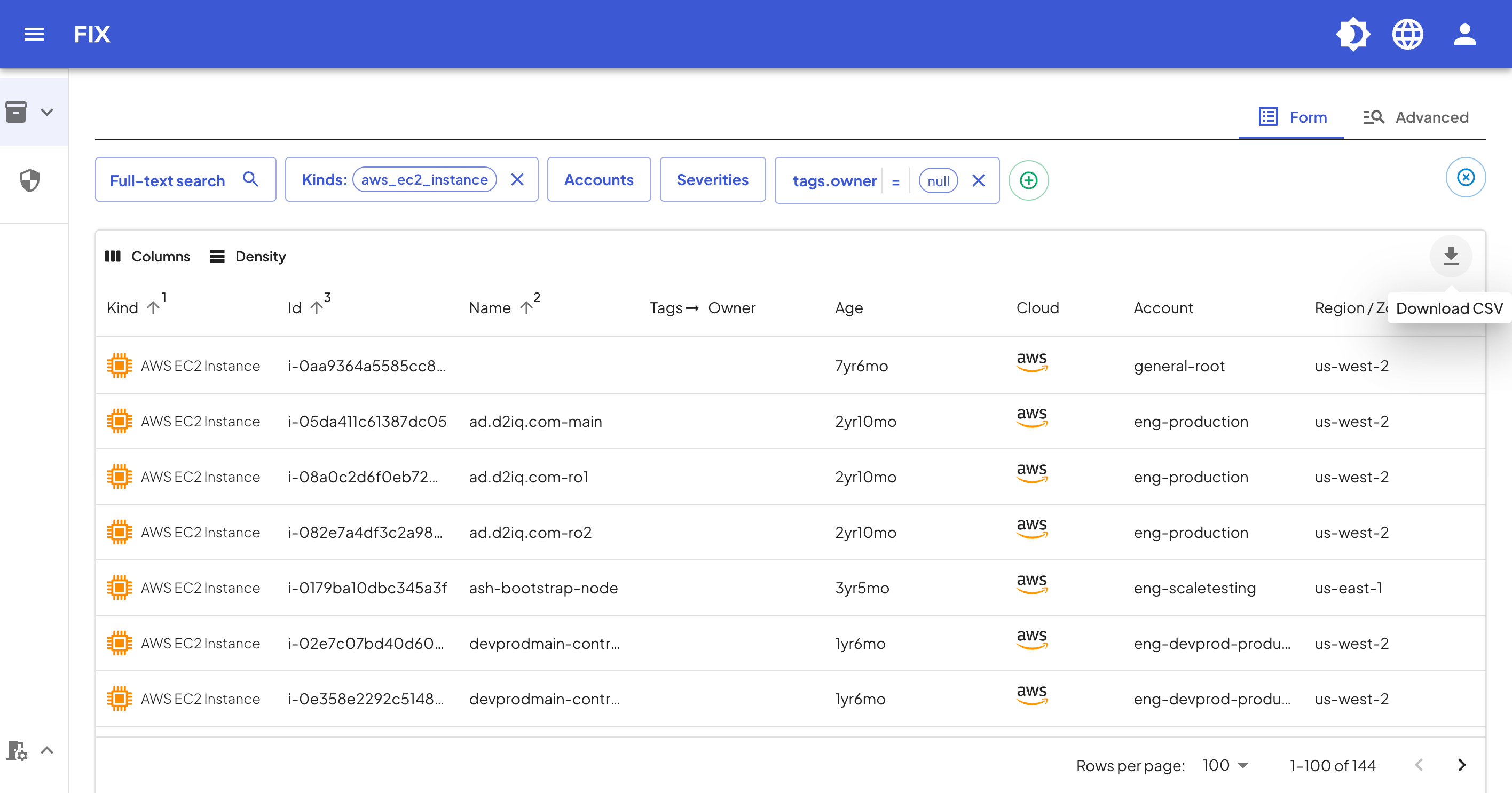Select the Accounts filter dropdown

(x=599, y=180)
